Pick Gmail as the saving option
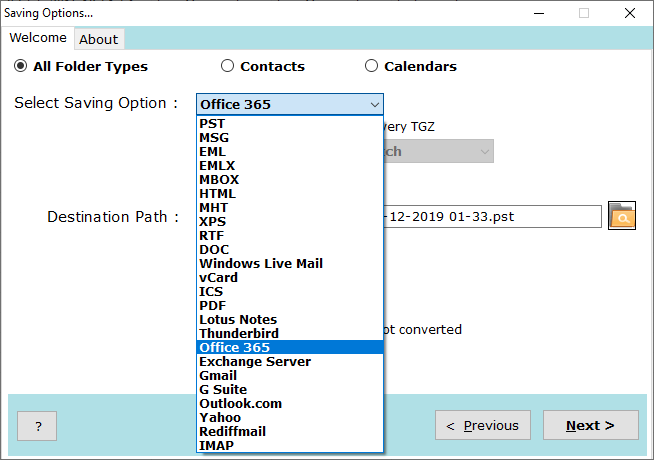Screen dimensions: 654x460 tap(290, 375)
